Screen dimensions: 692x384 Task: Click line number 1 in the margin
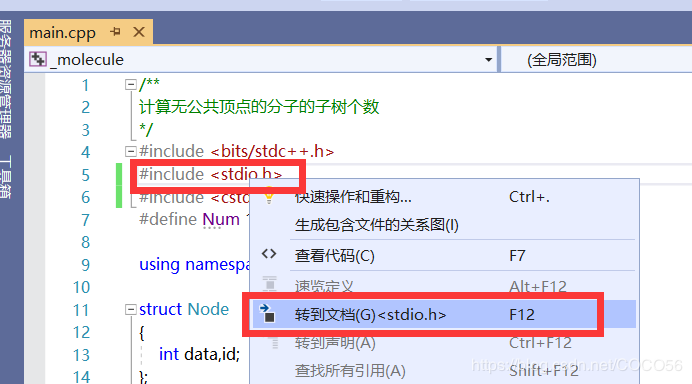tap(86, 85)
